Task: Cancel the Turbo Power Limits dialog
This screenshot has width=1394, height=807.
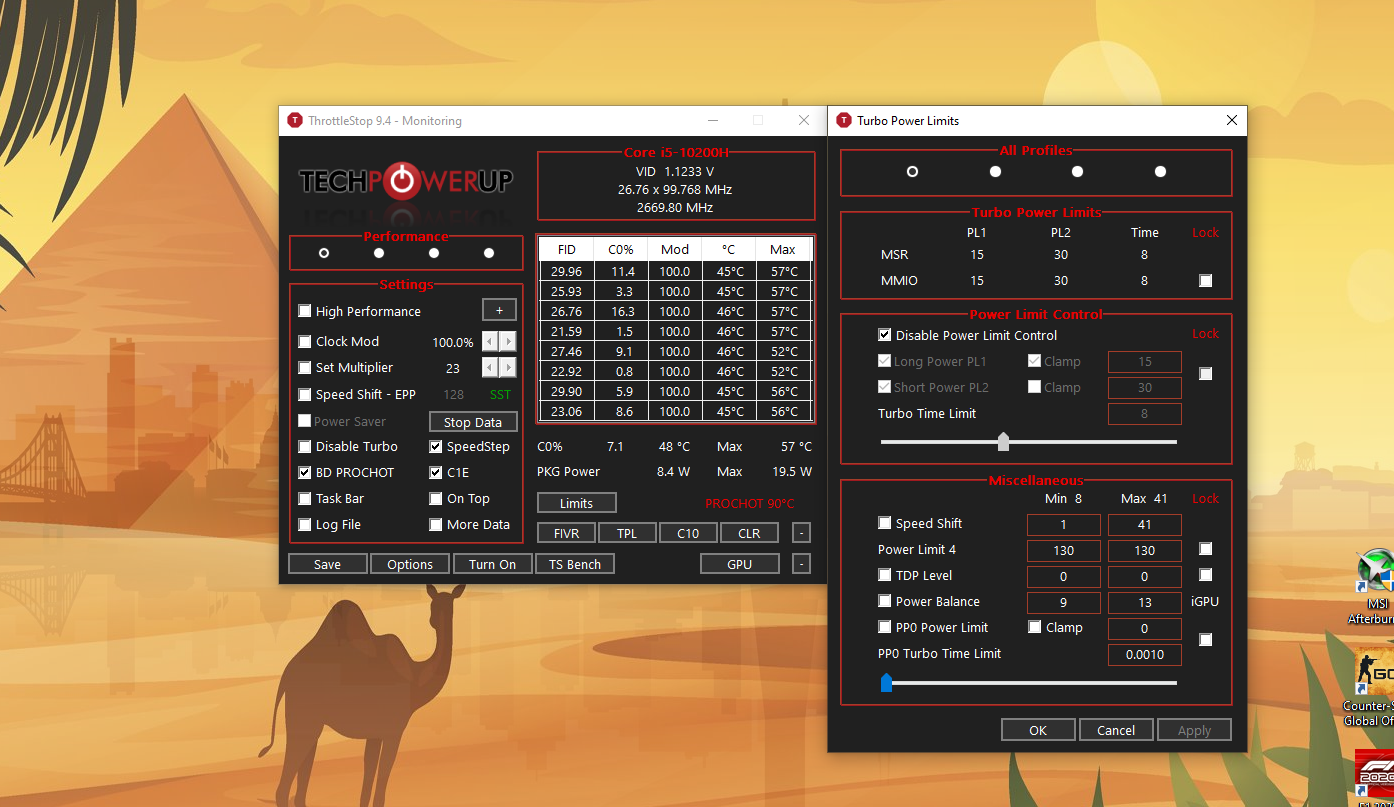Action: click(x=1116, y=730)
